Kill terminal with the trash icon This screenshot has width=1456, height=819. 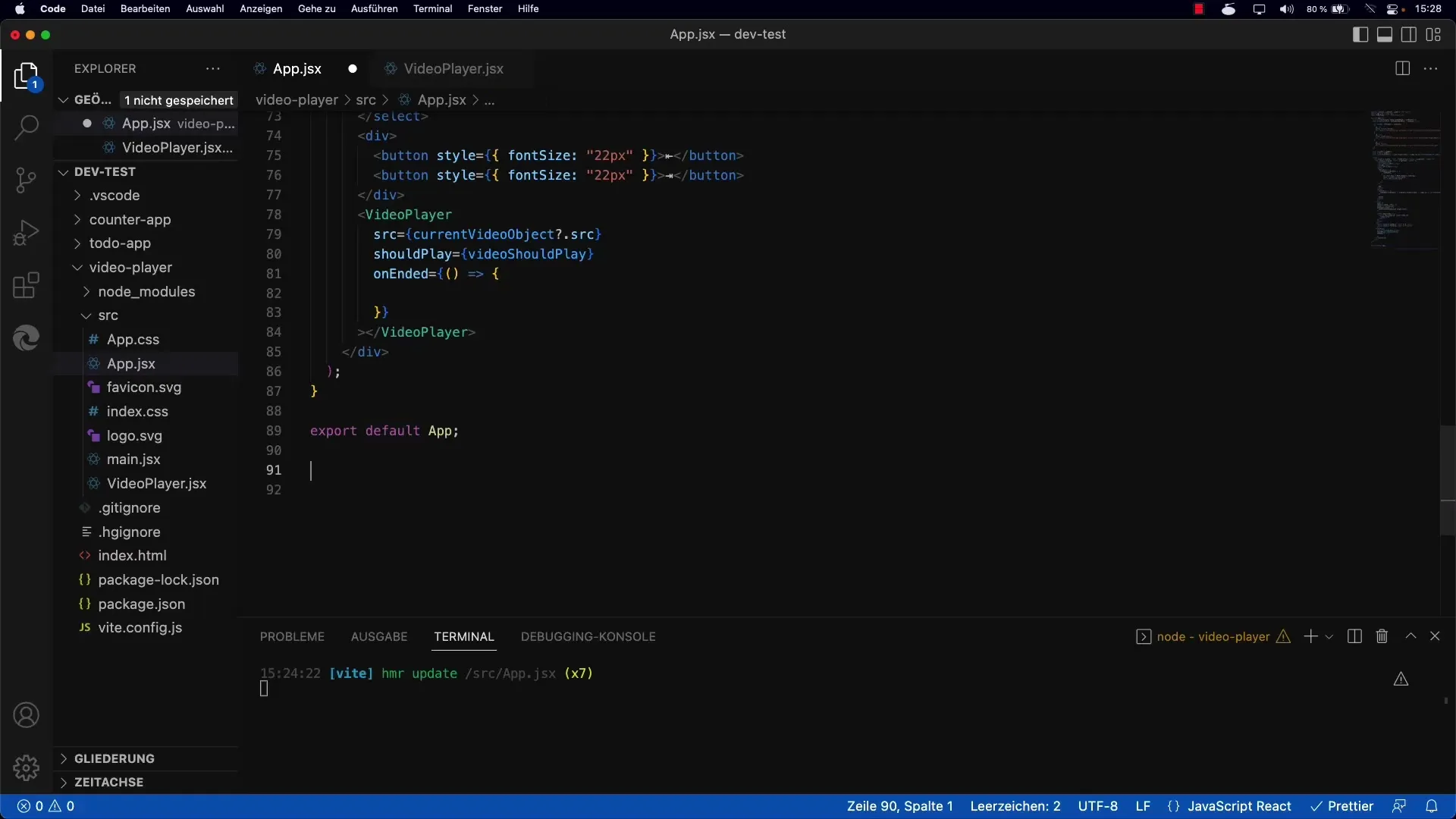1382,636
